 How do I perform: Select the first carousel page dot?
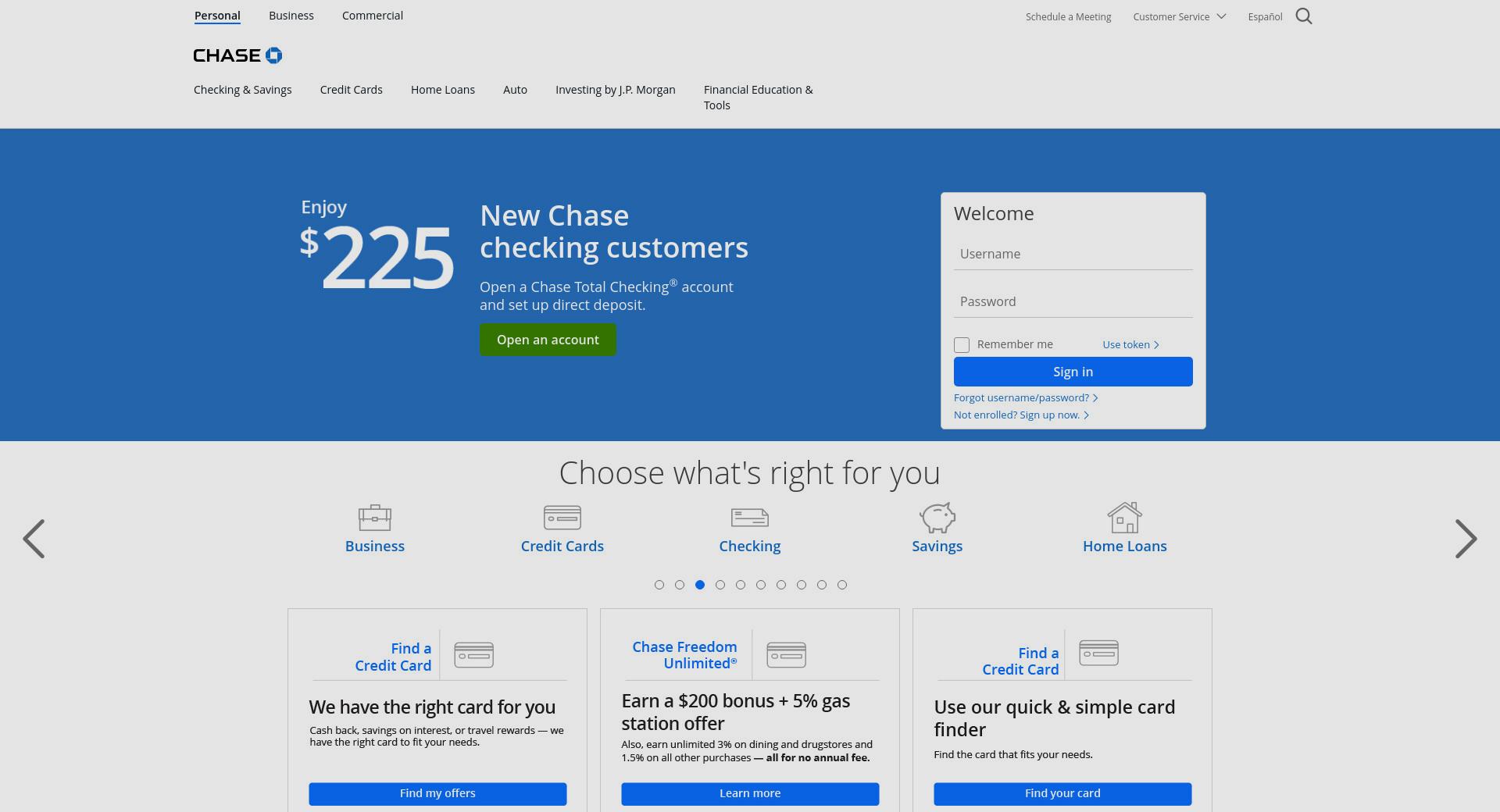pyautogui.click(x=659, y=585)
